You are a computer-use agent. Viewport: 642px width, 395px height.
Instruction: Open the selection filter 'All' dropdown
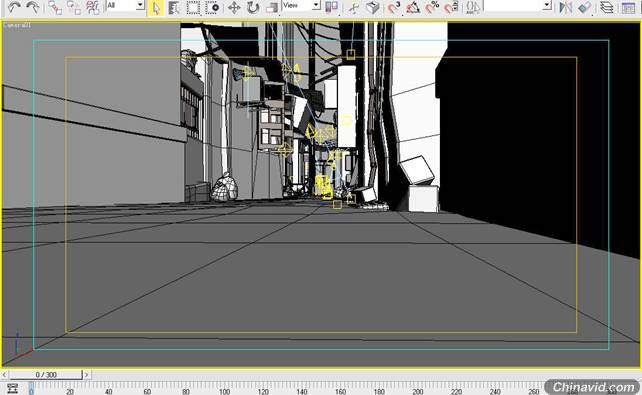pyautogui.click(x=125, y=5)
